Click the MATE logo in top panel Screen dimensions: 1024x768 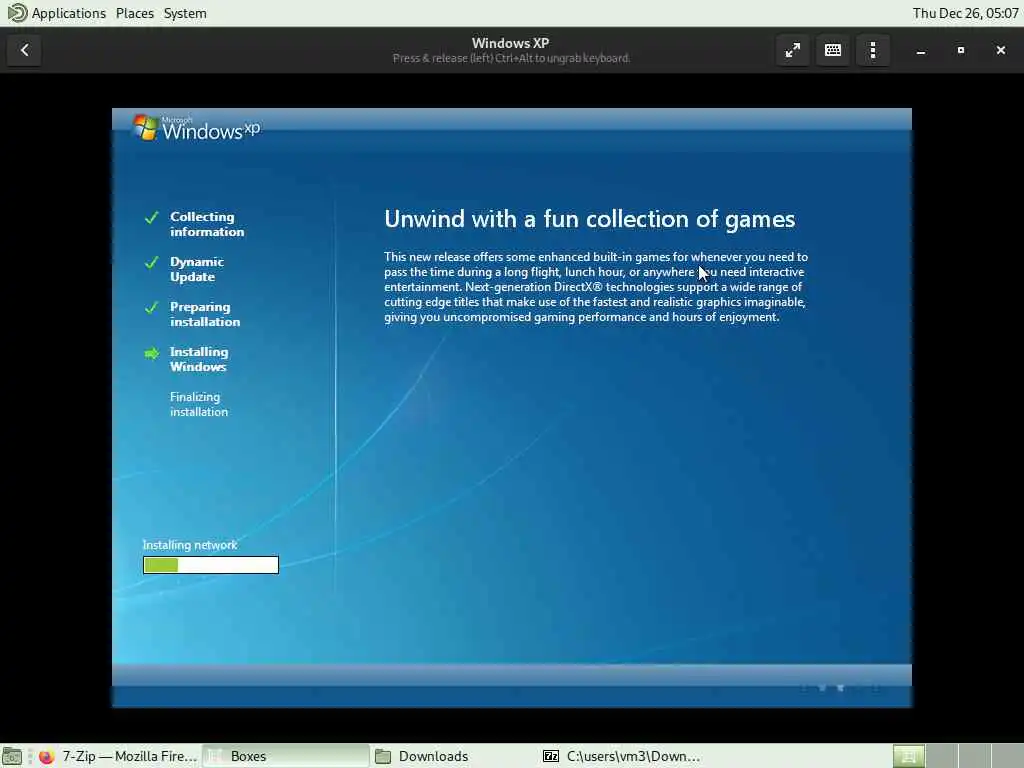coord(17,13)
